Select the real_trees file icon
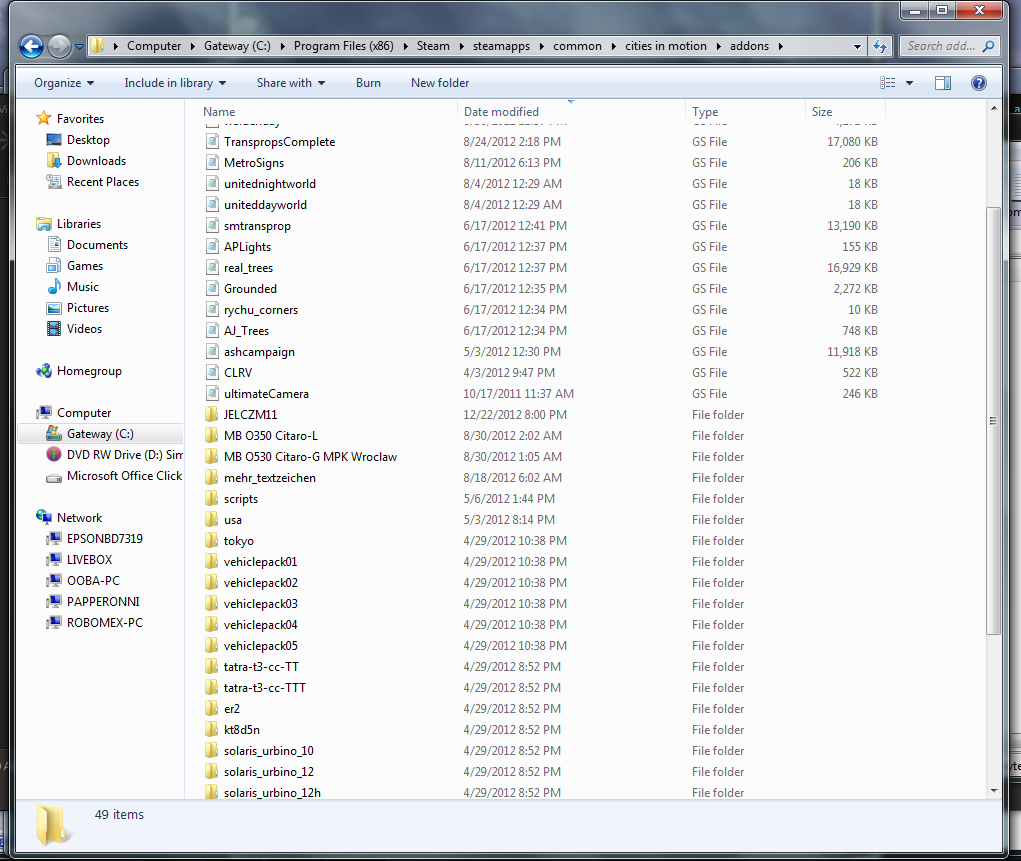This screenshot has height=861, width=1021. [212, 268]
